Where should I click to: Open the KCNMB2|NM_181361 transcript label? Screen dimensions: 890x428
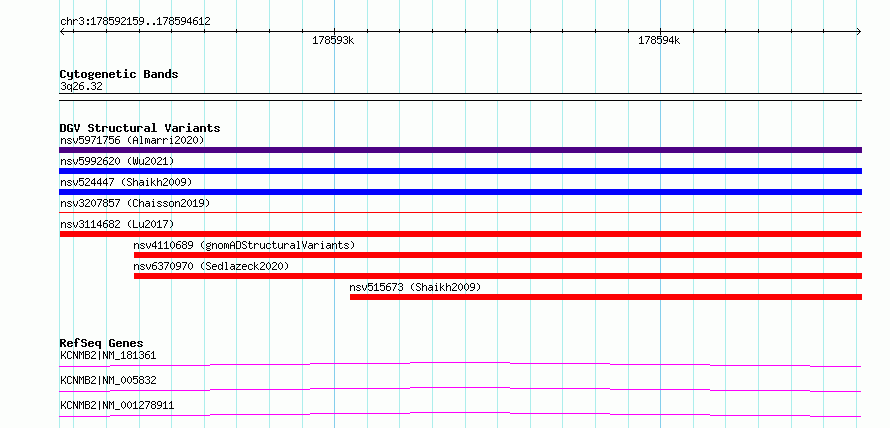(108, 356)
